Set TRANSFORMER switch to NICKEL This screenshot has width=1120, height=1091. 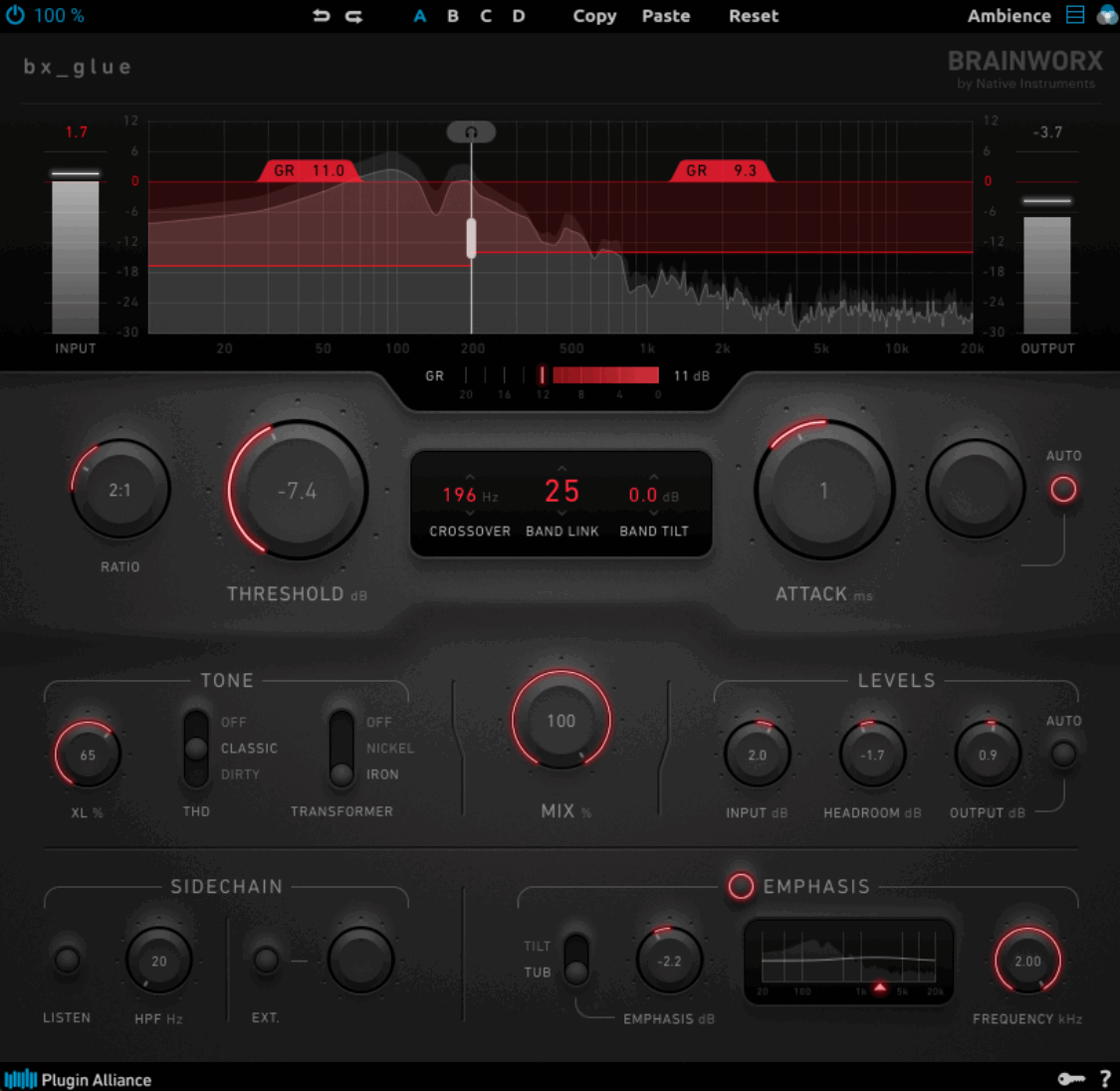pos(341,749)
